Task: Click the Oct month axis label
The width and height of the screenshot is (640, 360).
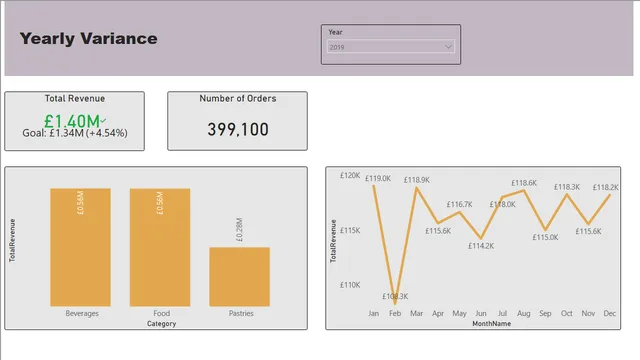Action: click(x=567, y=313)
